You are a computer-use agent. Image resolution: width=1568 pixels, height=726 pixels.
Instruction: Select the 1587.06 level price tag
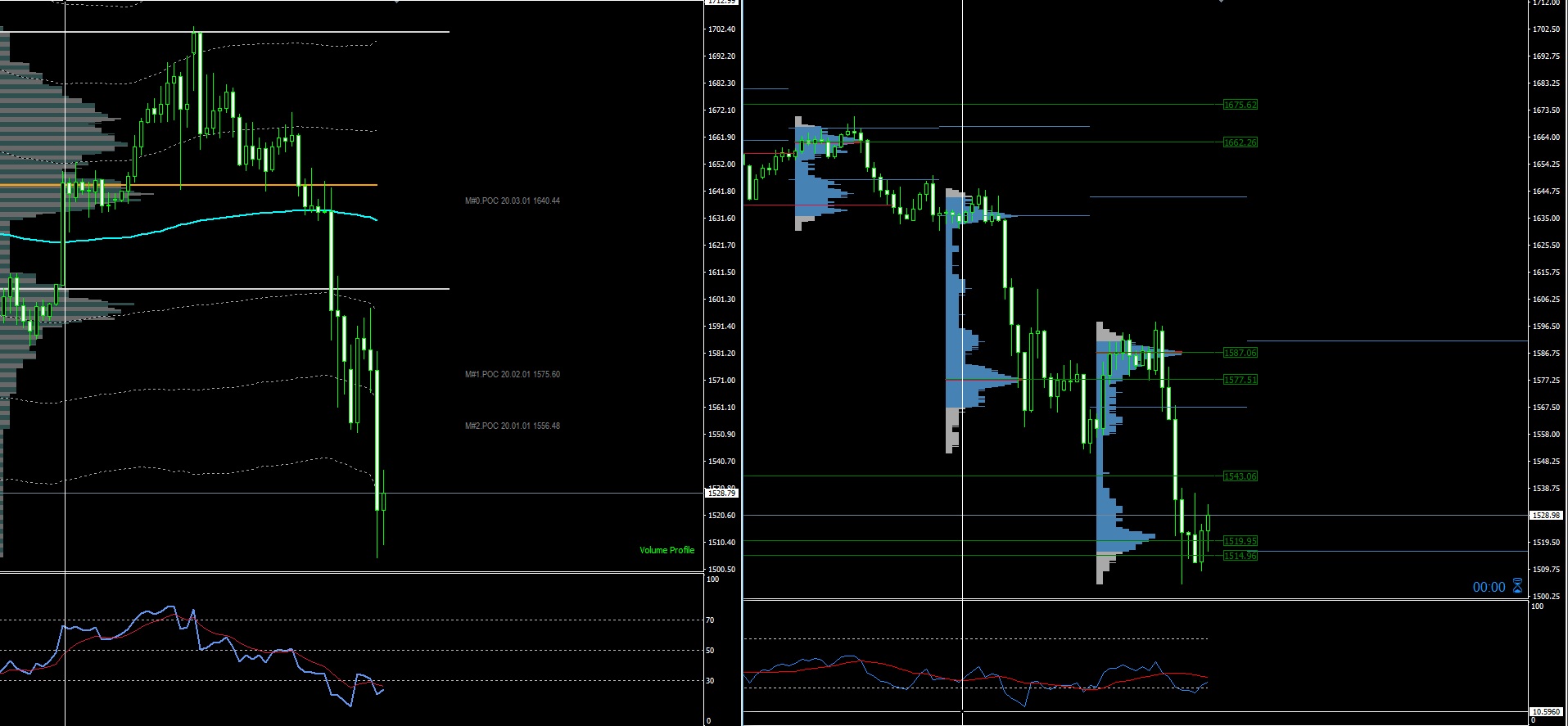tap(1240, 353)
